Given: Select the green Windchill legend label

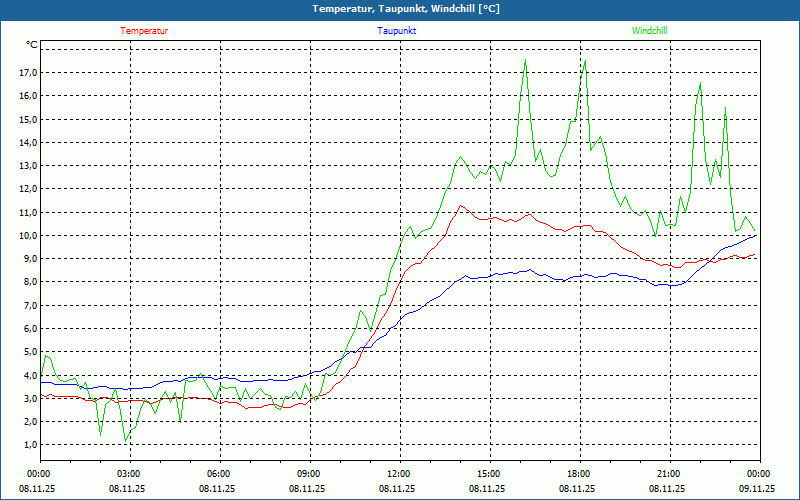Looking at the screenshot, I should pos(650,30).
